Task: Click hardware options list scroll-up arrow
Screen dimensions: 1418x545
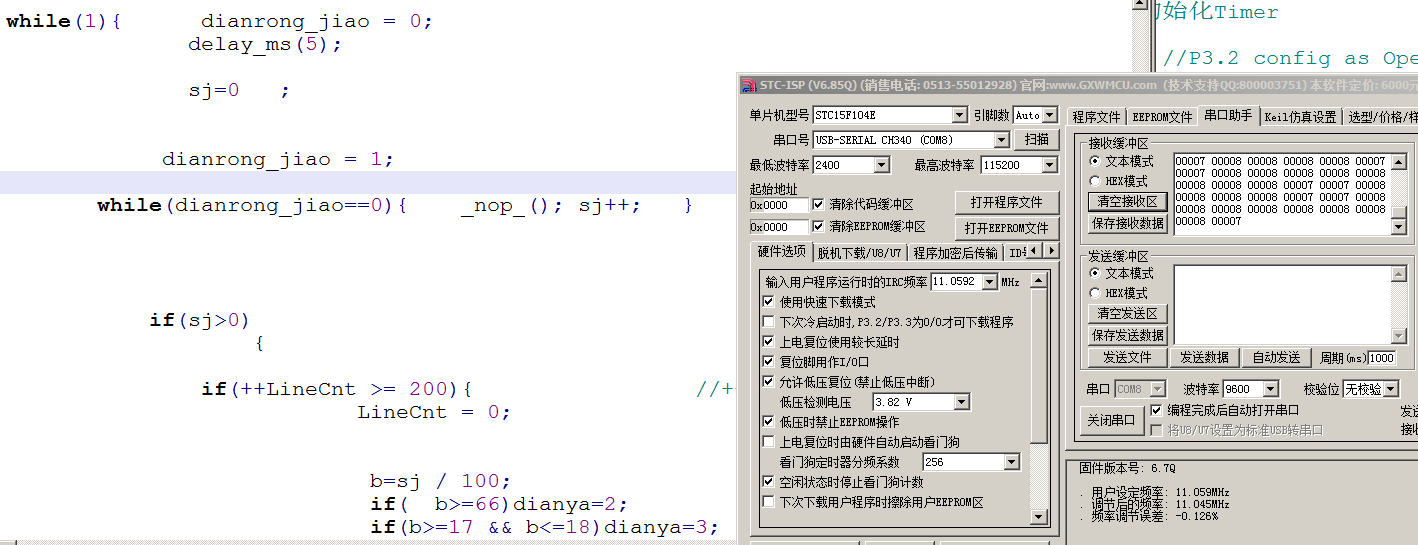Action: coord(1039,282)
